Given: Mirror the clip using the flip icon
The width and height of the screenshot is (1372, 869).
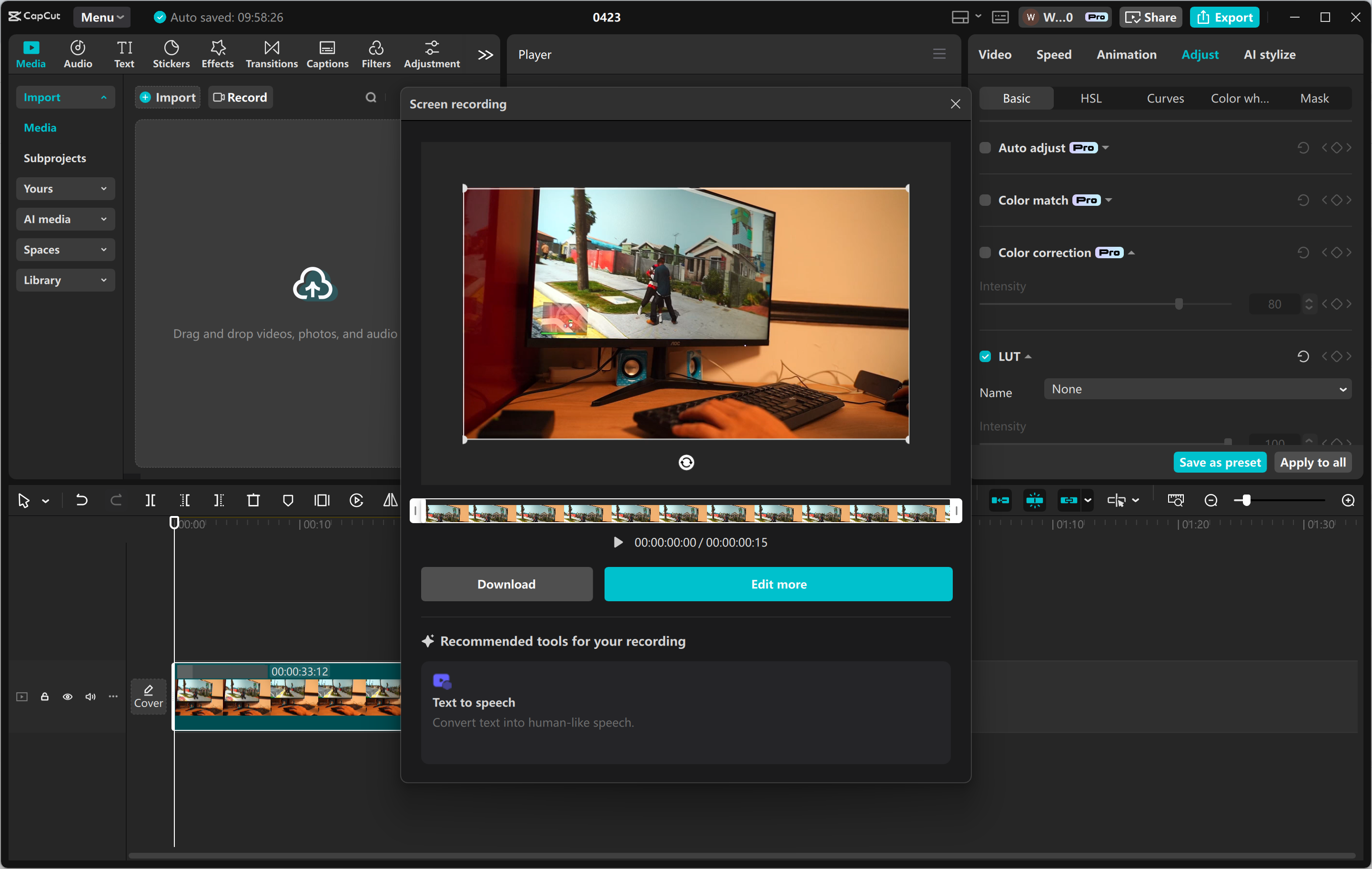Looking at the screenshot, I should (390, 500).
